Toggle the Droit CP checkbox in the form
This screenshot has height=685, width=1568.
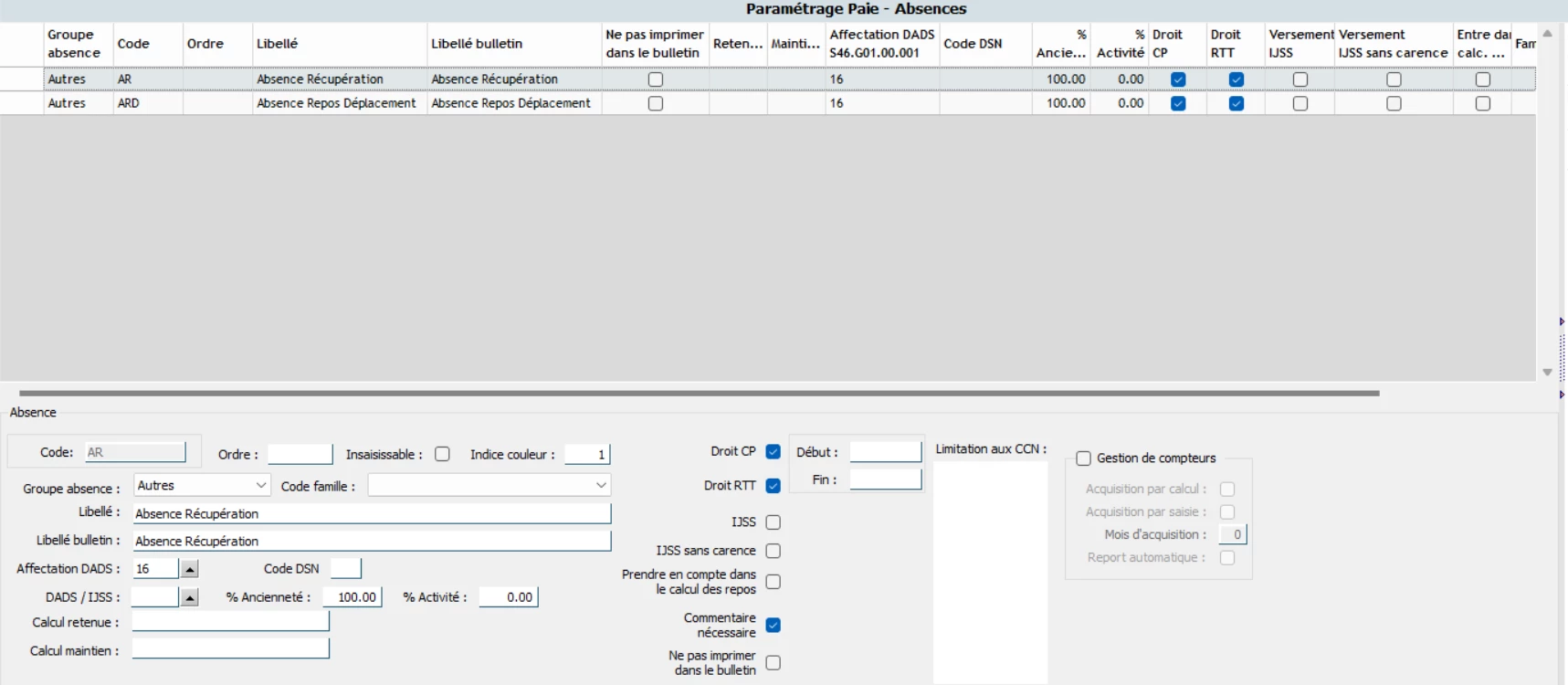(773, 452)
